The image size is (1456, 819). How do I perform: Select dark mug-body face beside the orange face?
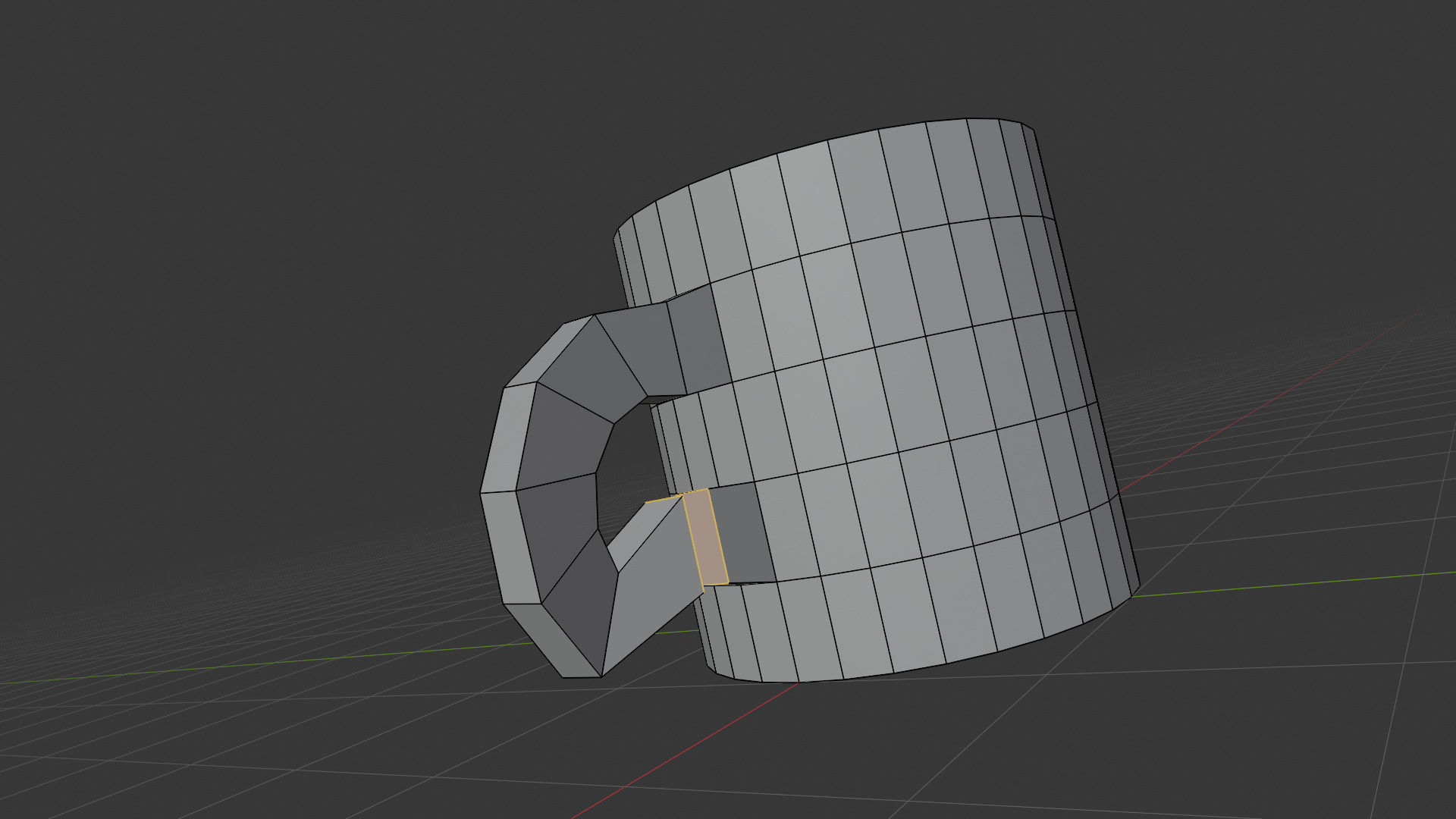pyautogui.click(x=742, y=532)
